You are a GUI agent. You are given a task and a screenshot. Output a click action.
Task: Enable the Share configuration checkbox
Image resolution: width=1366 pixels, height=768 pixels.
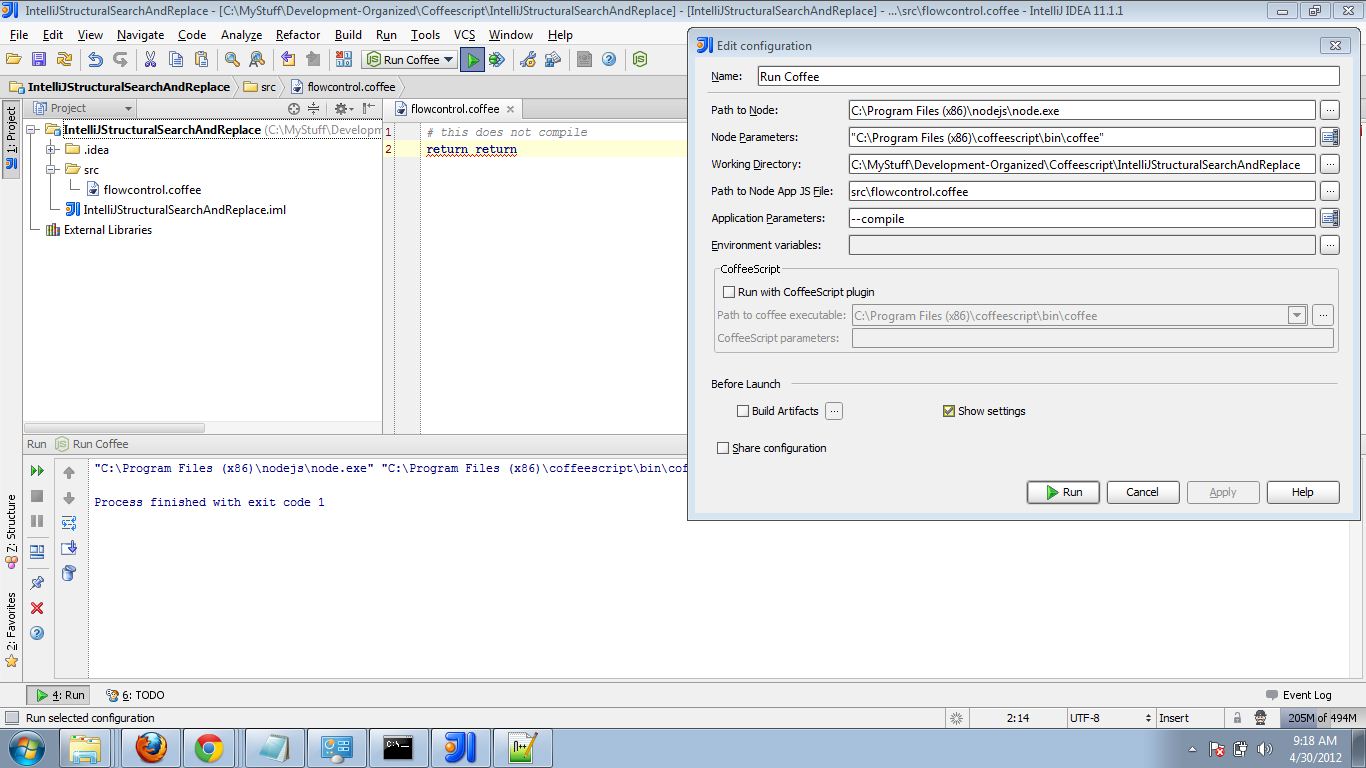click(723, 448)
